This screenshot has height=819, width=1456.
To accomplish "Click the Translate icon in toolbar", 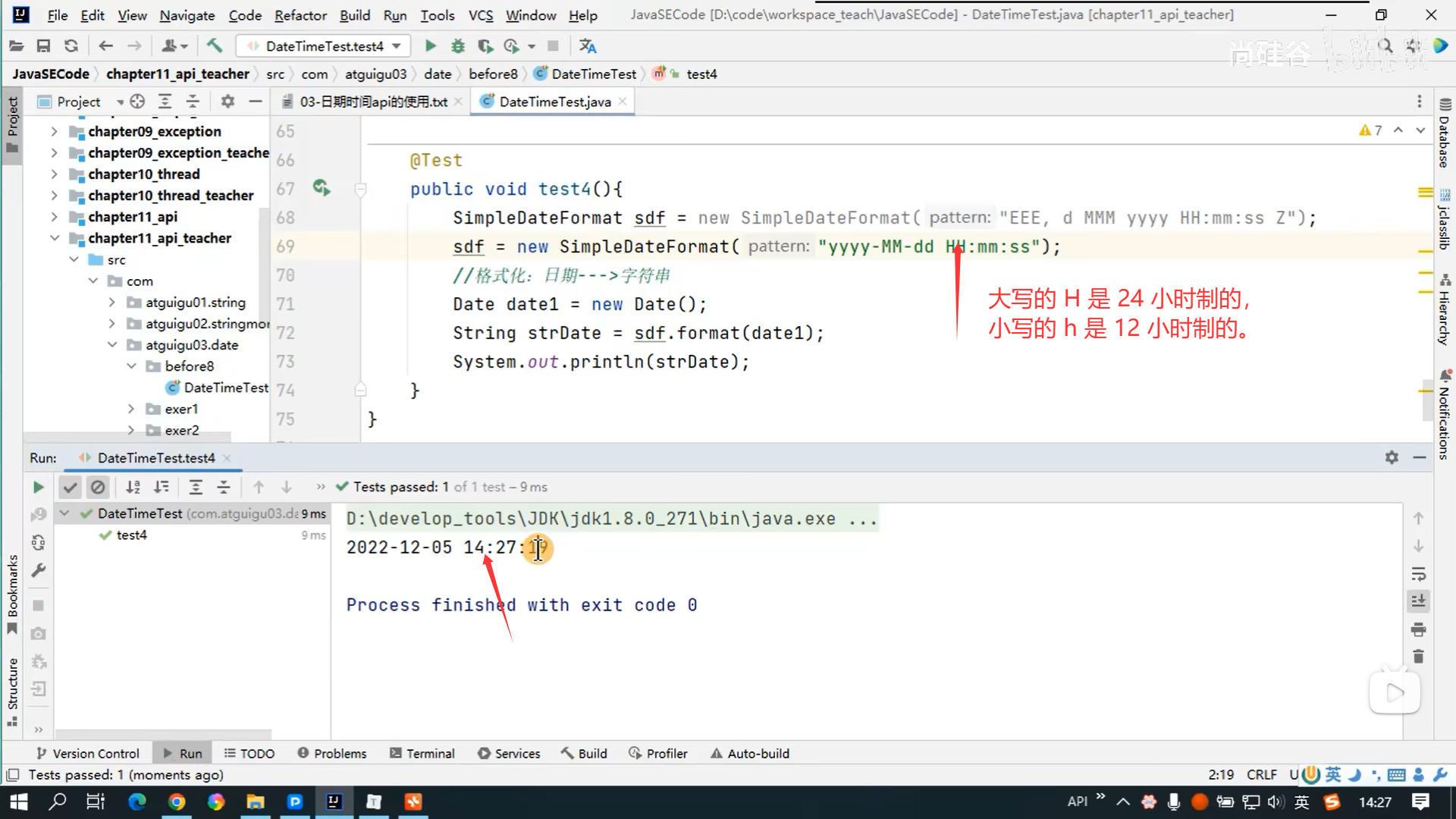I will pyautogui.click(x=588, y=46).
